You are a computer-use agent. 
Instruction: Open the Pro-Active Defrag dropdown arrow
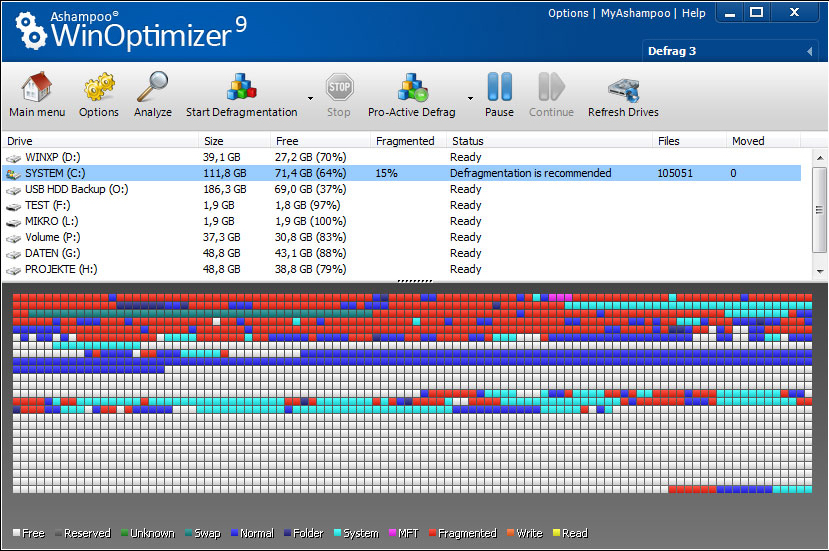[467, 98]
